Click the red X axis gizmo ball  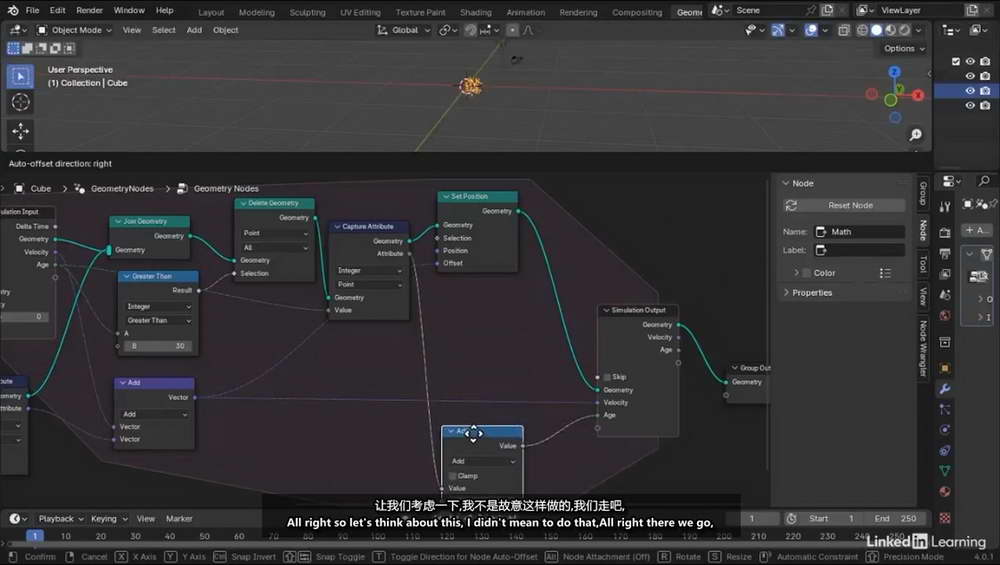point(918,95)
